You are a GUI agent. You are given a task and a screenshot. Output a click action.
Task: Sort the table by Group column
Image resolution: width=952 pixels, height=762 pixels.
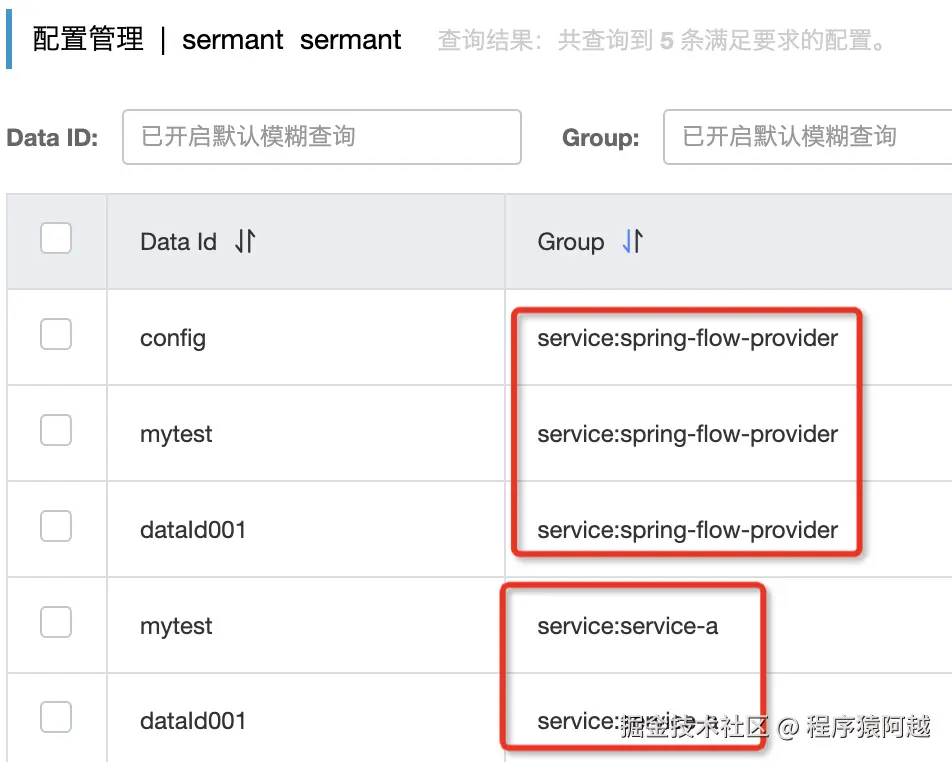coord(632,242)
